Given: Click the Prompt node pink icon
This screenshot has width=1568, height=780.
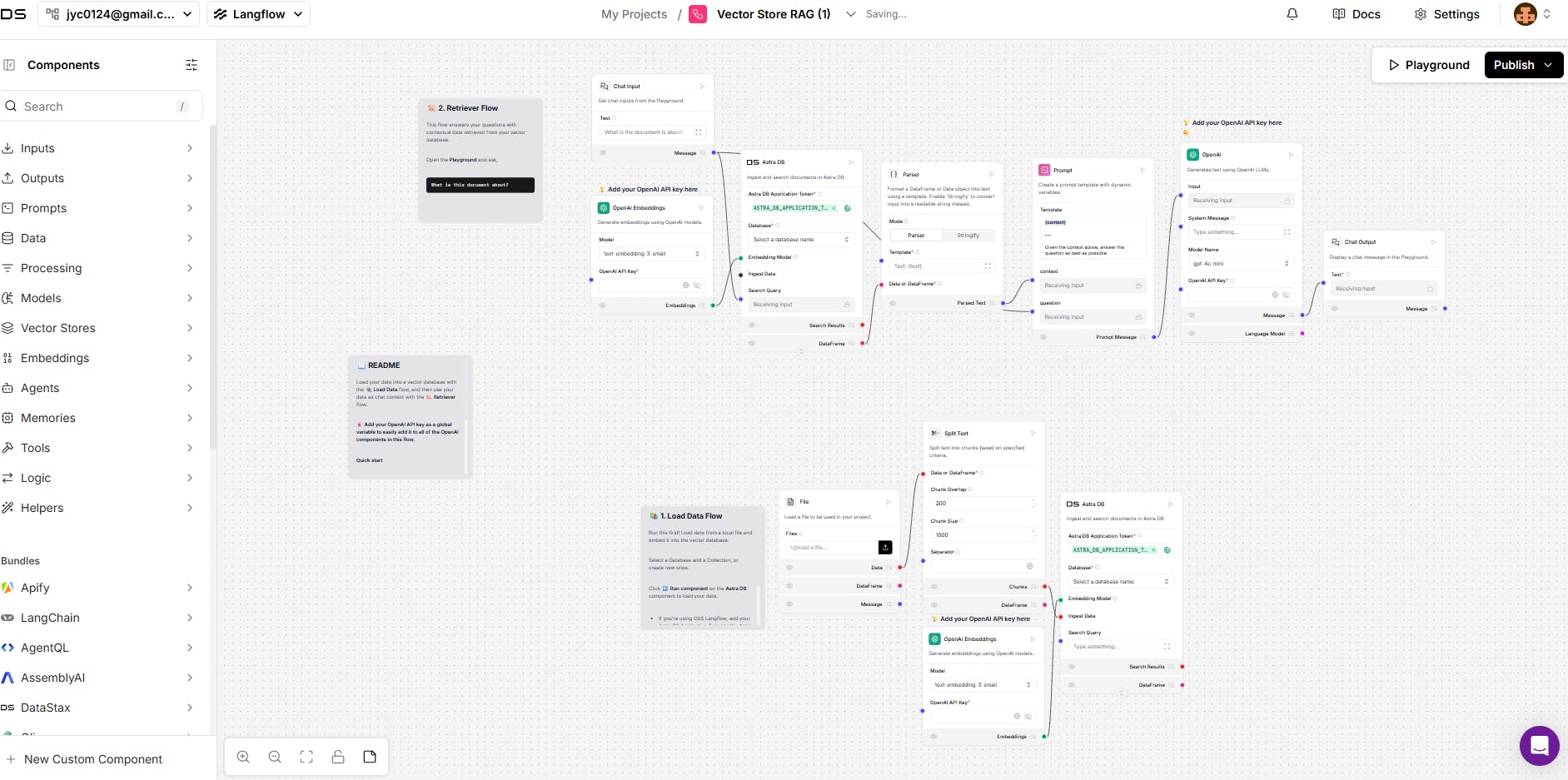Looking at the screenshot, I should [x=1044, y=170].
